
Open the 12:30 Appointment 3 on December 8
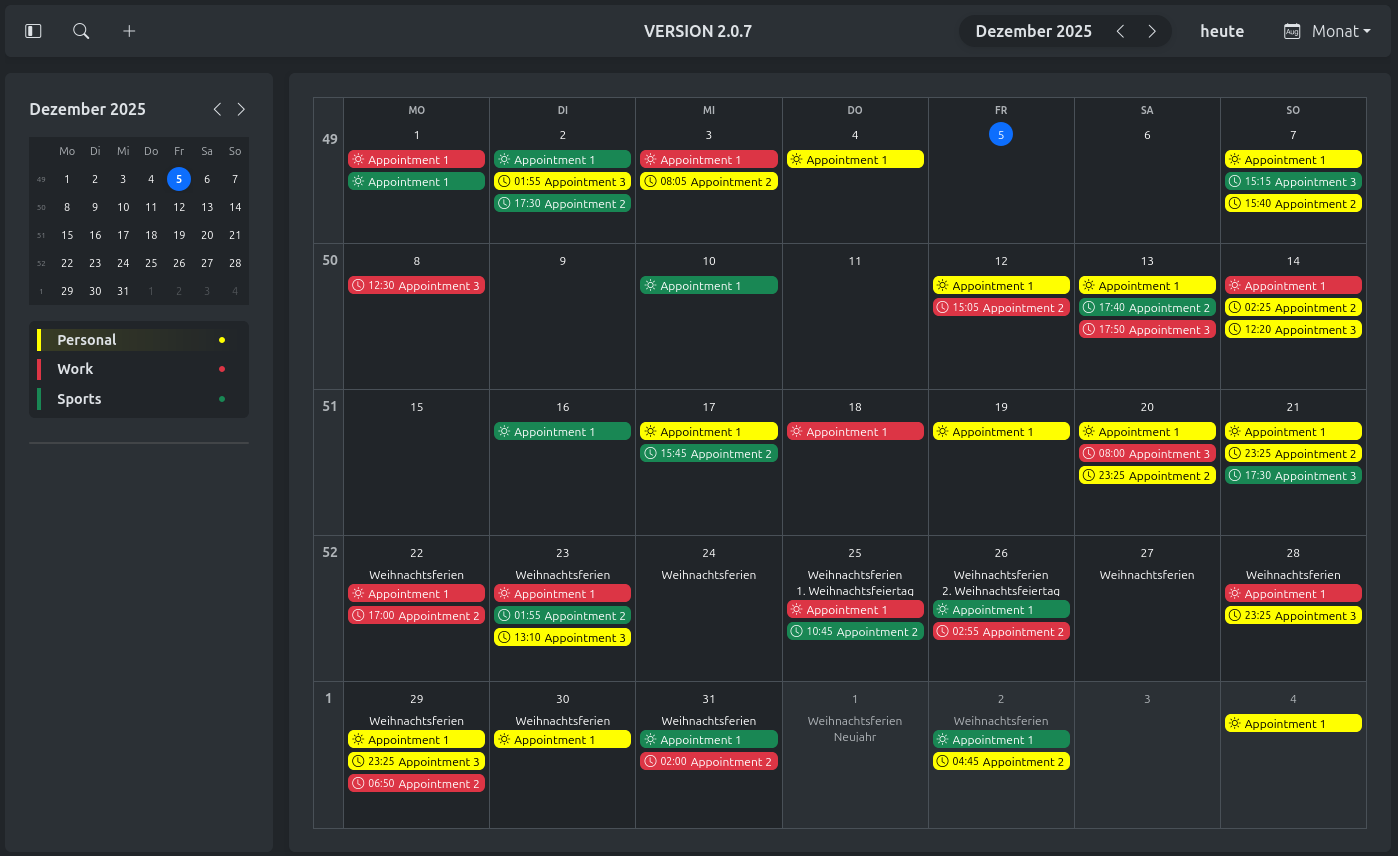tap(416, 286)
